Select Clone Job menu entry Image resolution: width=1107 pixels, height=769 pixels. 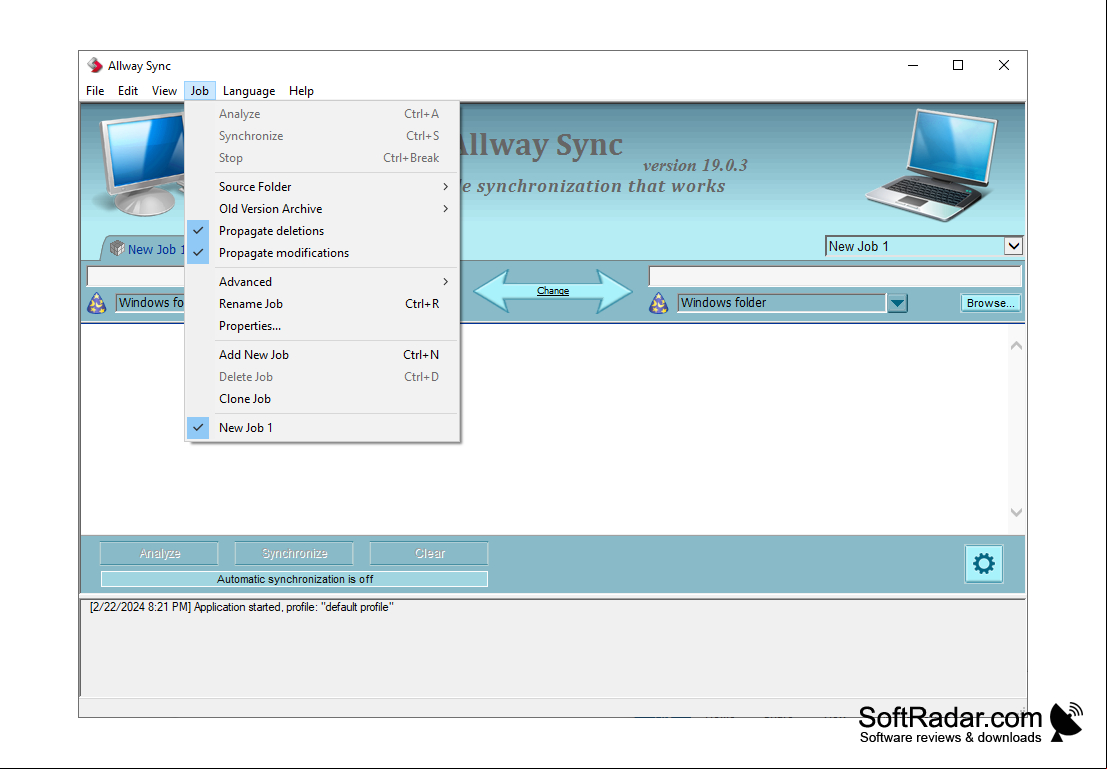[323, 399]
